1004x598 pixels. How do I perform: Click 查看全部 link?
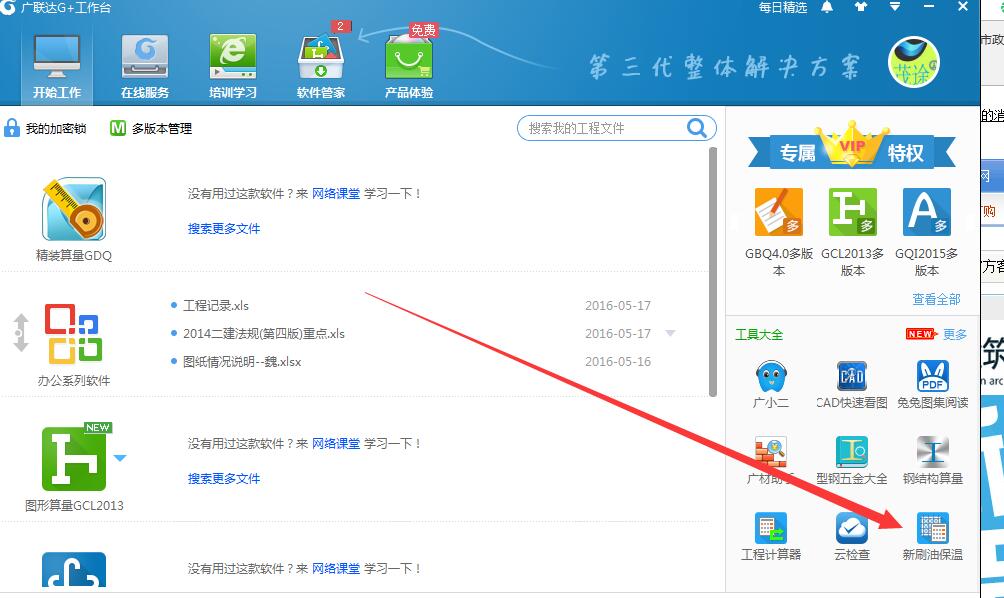[x=936, y=299]
